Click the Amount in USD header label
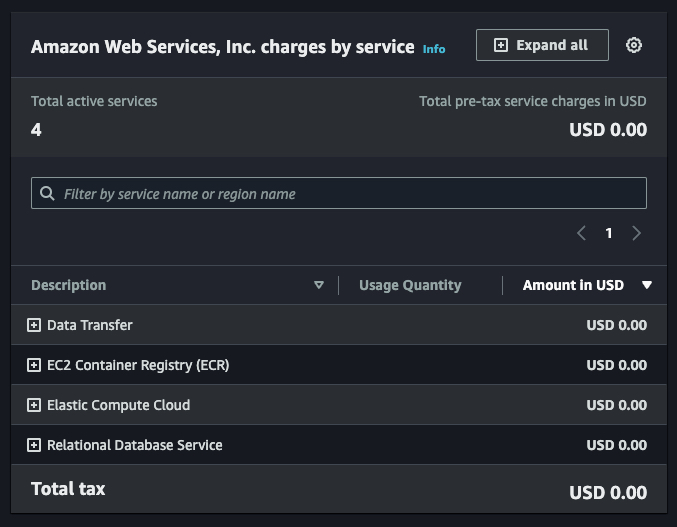This screenshot has height=527, width=677. 573,285
